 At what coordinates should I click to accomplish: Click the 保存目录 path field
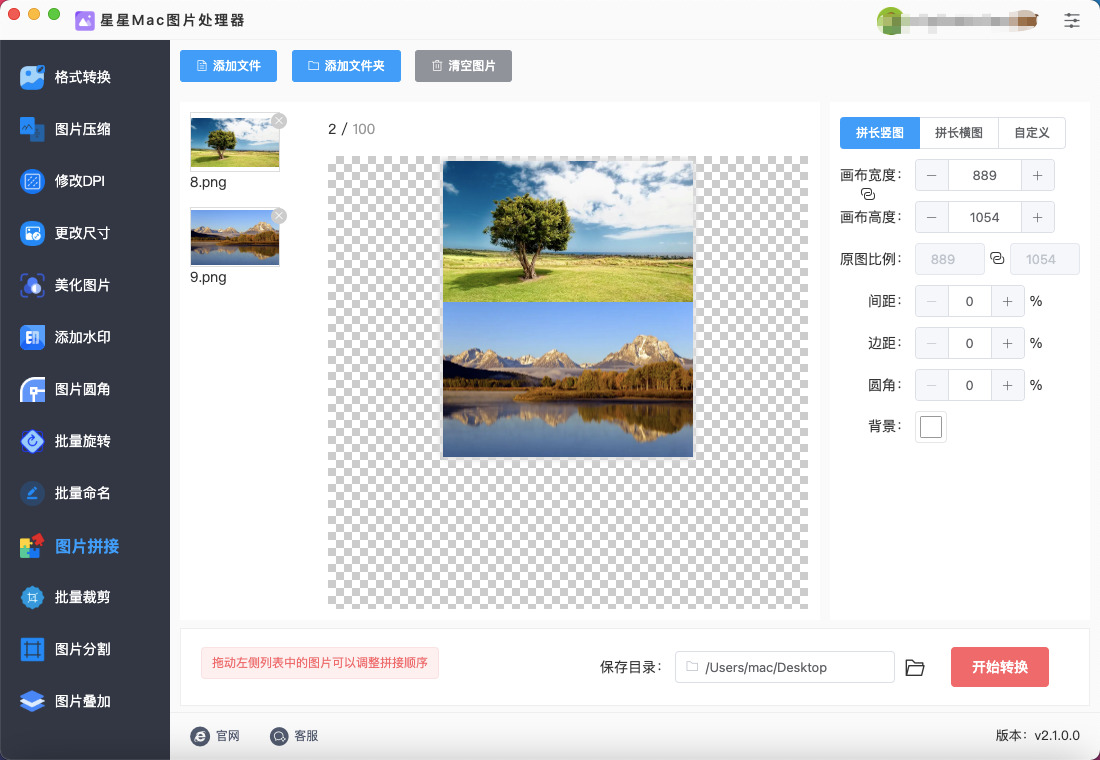[784, 667]
